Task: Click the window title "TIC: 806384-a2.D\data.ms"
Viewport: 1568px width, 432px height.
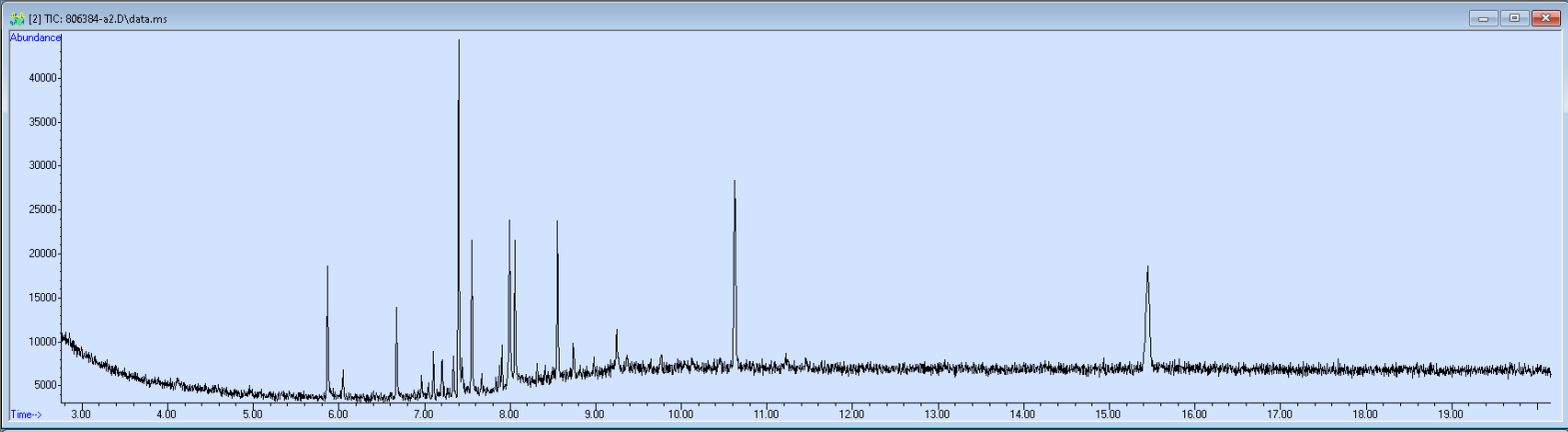Action: [105, 19]
